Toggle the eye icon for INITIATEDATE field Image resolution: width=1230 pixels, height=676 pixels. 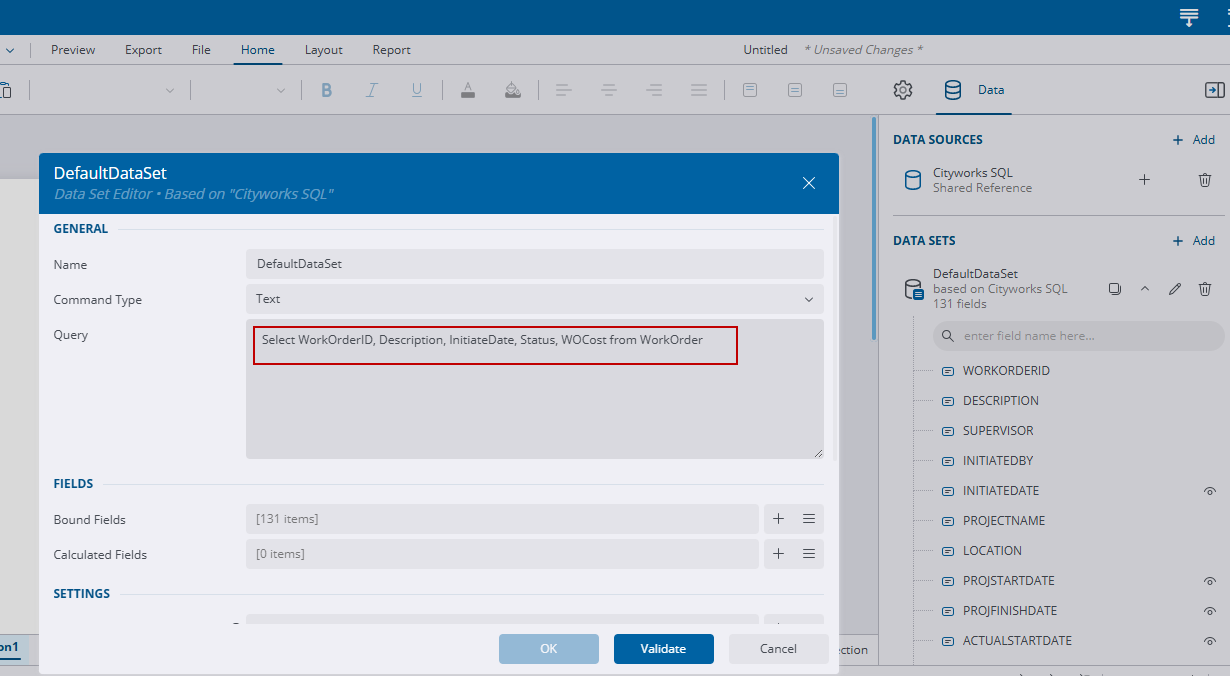point(1210,491)
